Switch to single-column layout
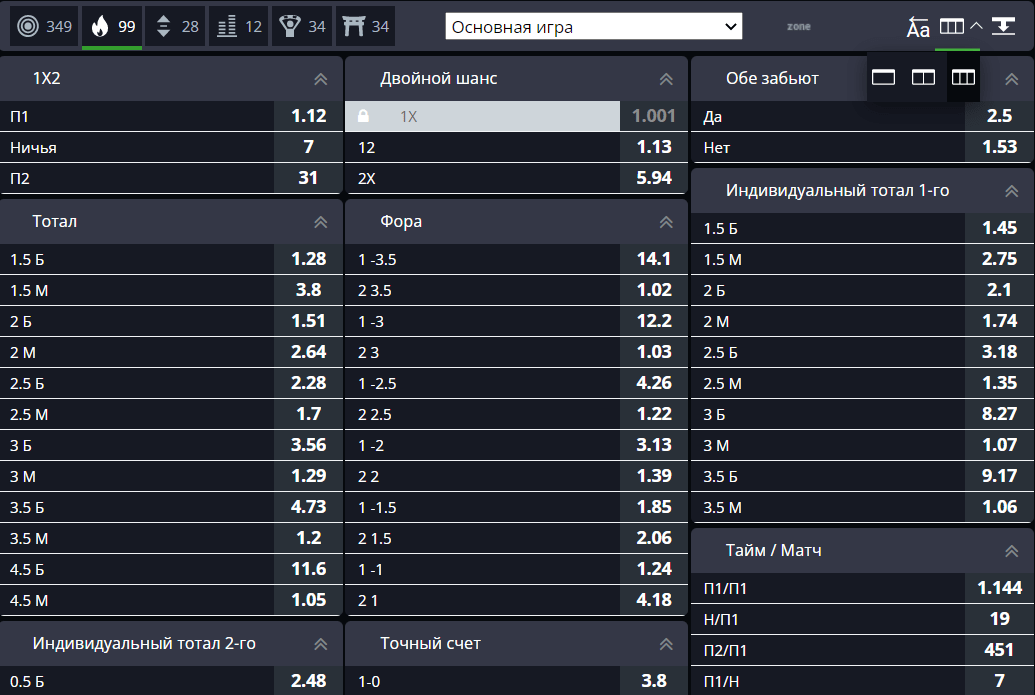Screen dimensions: 1035x695 (x=883, y=78)
